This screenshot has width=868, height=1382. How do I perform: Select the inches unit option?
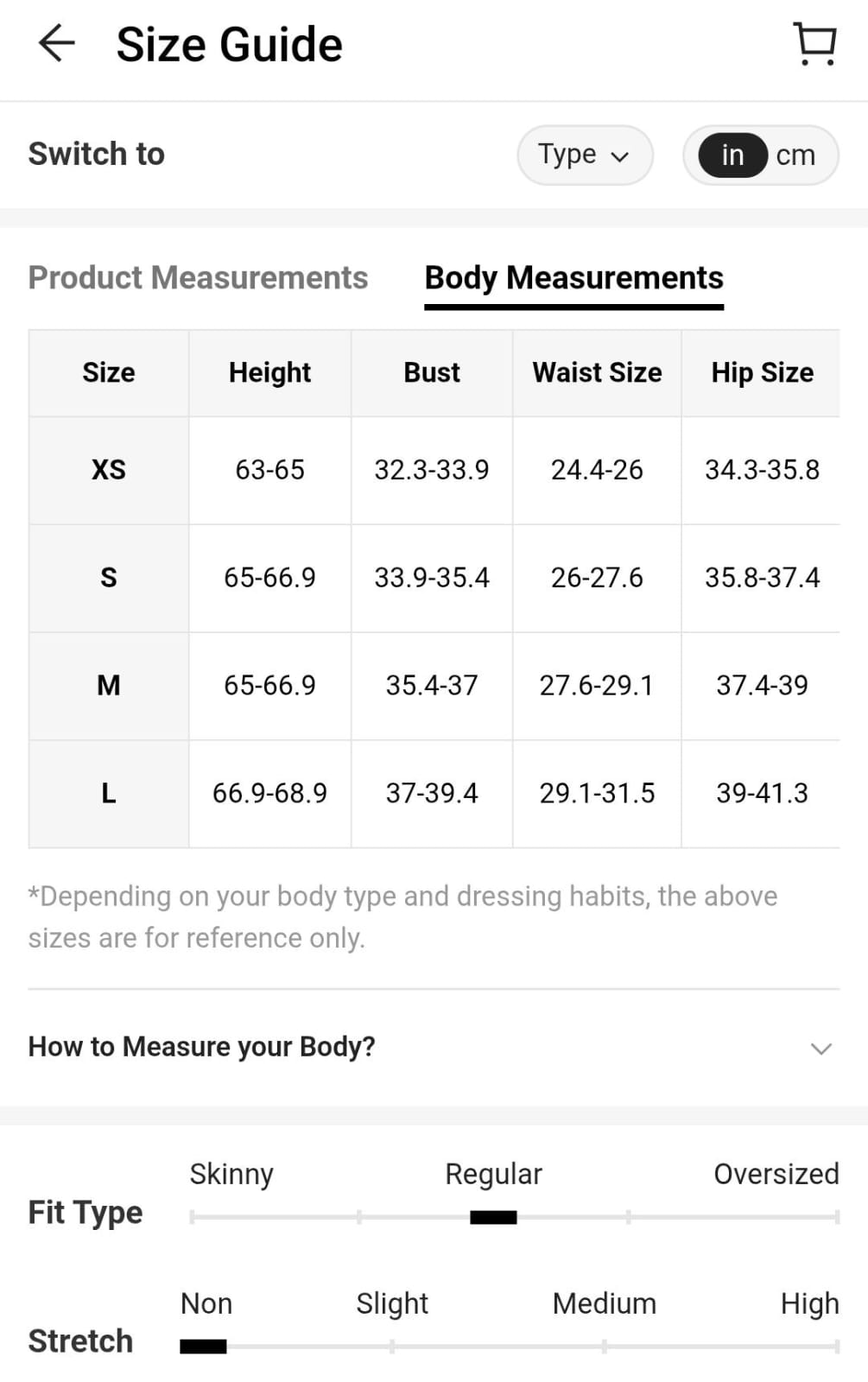pyautogui.click(x=732, y=155)
